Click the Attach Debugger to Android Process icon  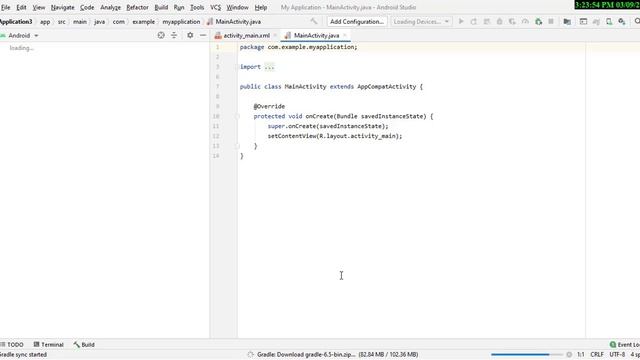click(538, 21)
